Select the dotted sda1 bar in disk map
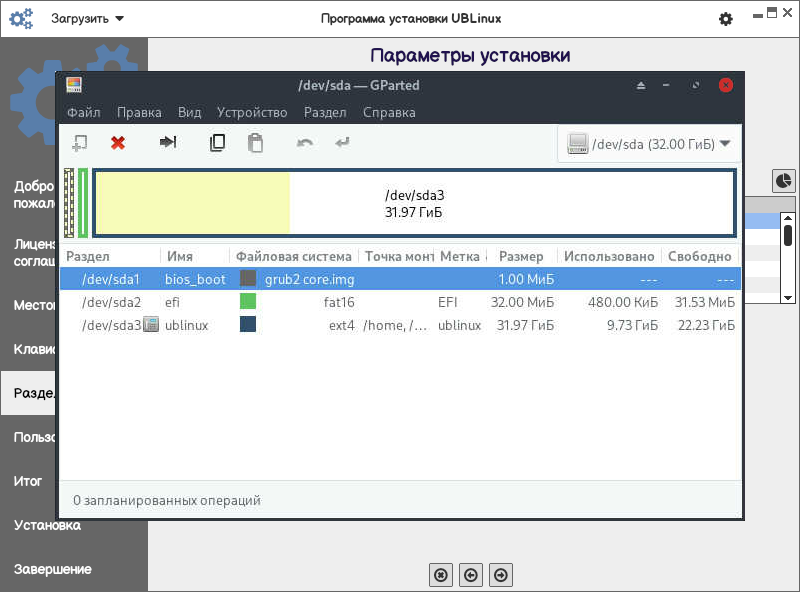 [69, 203]
